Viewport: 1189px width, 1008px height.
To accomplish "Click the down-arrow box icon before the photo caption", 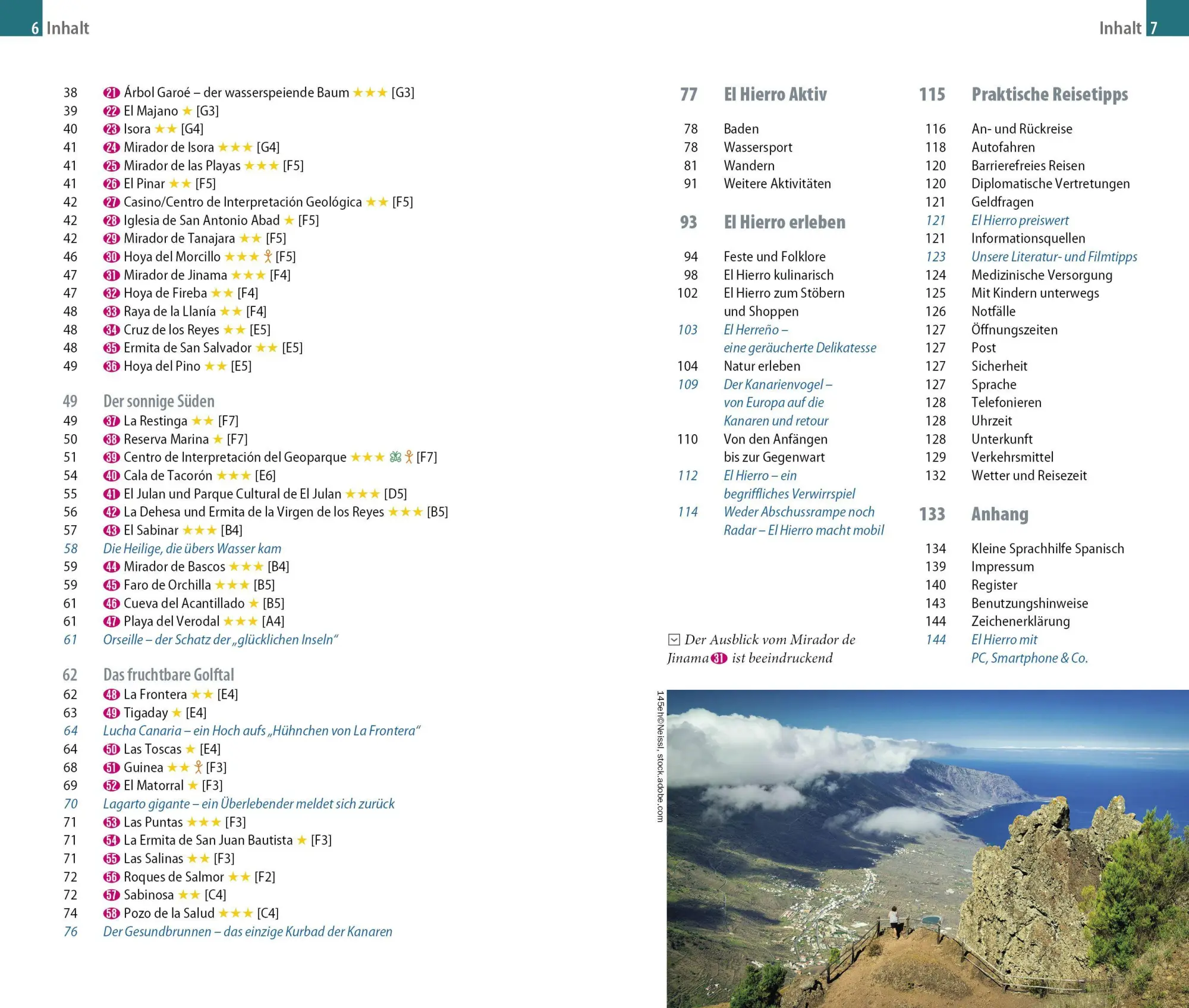I will [674, 640].
